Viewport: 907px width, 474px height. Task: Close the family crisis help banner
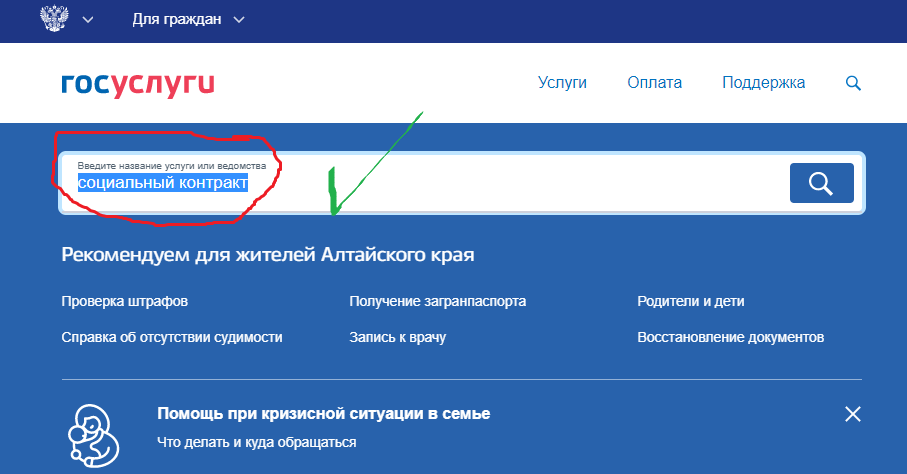click(x=853, y=414)
